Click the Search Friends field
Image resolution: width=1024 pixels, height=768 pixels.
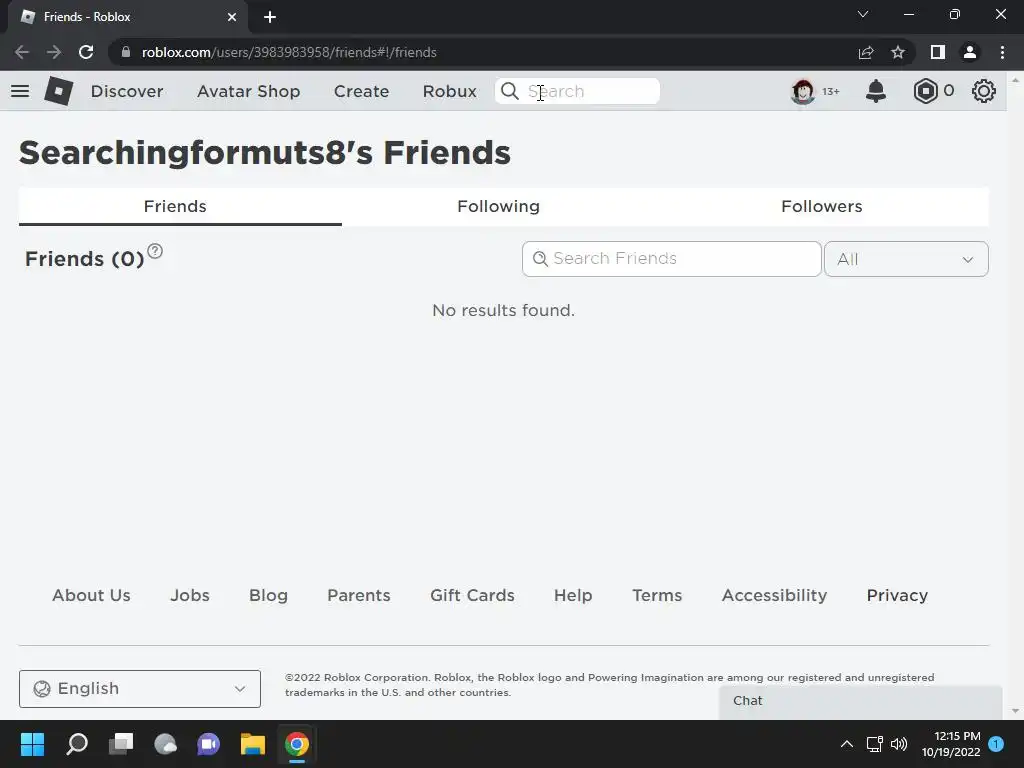(671, 259)
